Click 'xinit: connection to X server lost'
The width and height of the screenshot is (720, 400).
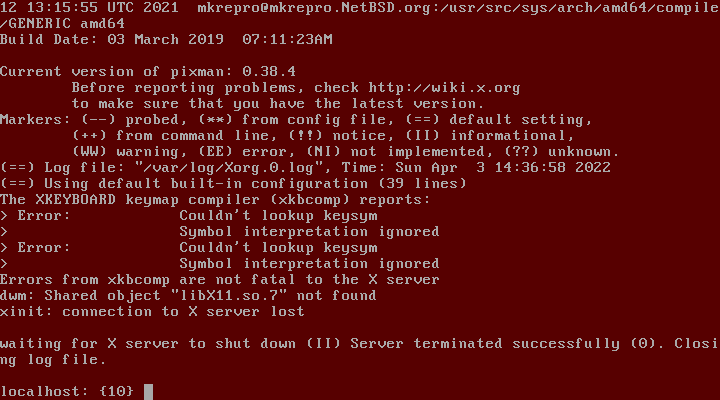point(152,312)
